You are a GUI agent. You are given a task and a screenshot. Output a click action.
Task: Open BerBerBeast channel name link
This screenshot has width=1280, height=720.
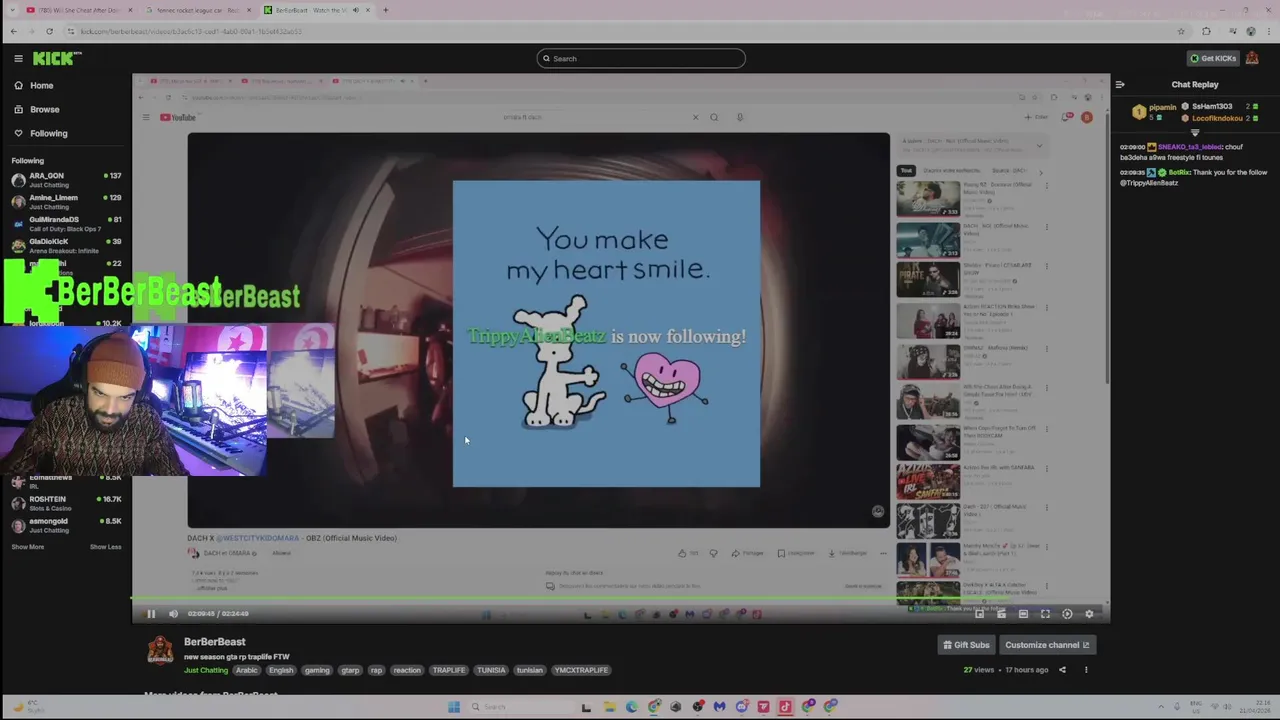point(214,642)
